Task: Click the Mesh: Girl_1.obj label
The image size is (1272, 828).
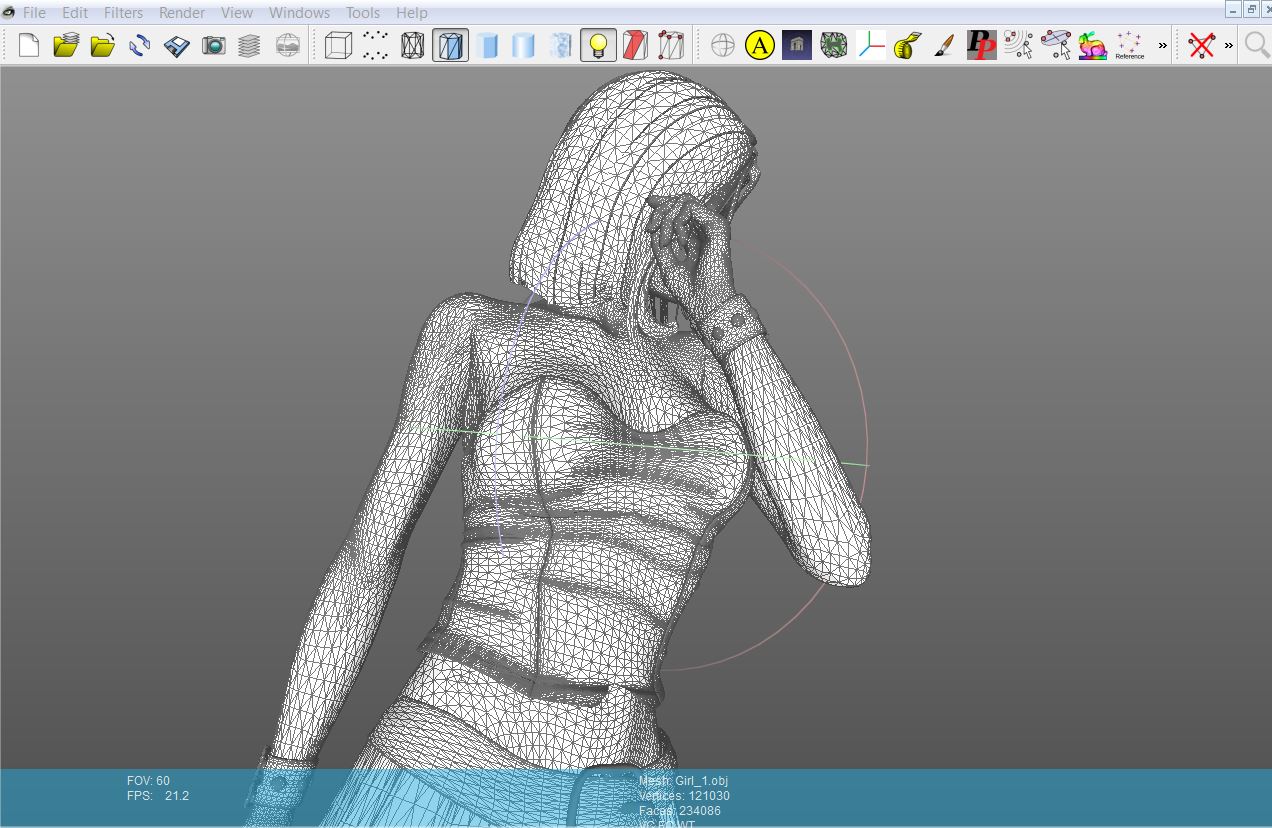Action: [x=685, y=781]
